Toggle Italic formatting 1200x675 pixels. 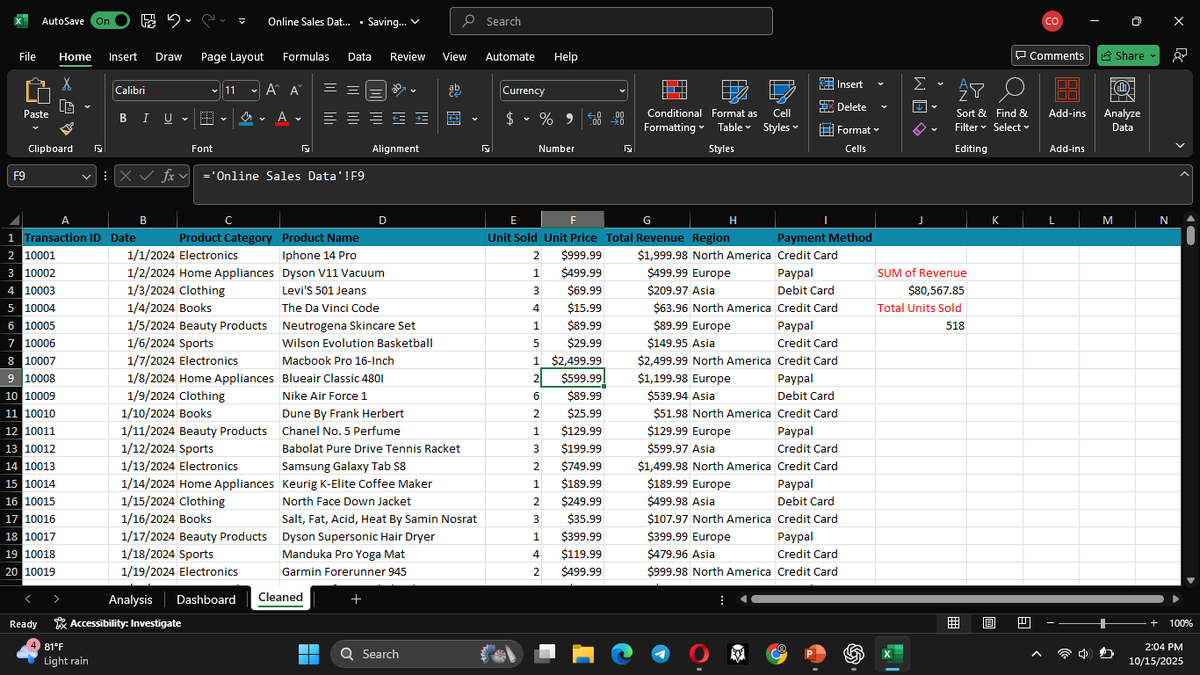tap(144, 119)
